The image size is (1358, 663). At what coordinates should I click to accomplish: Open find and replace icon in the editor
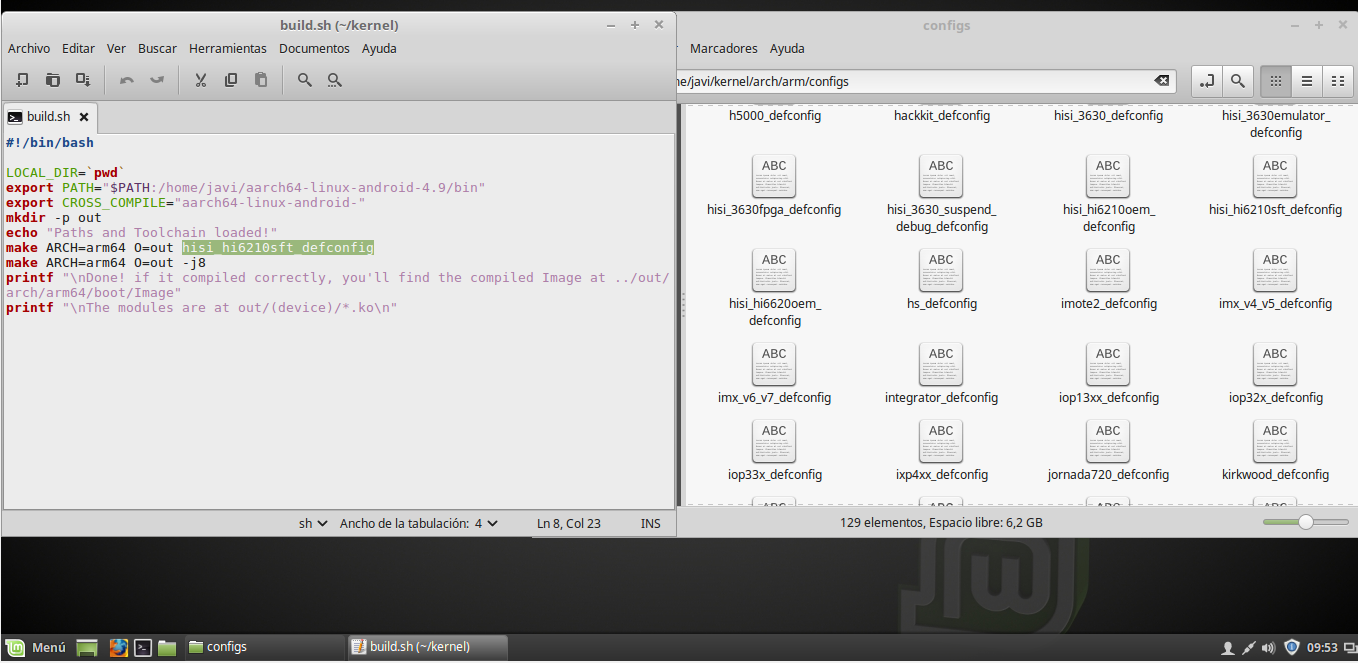[335, 80]
